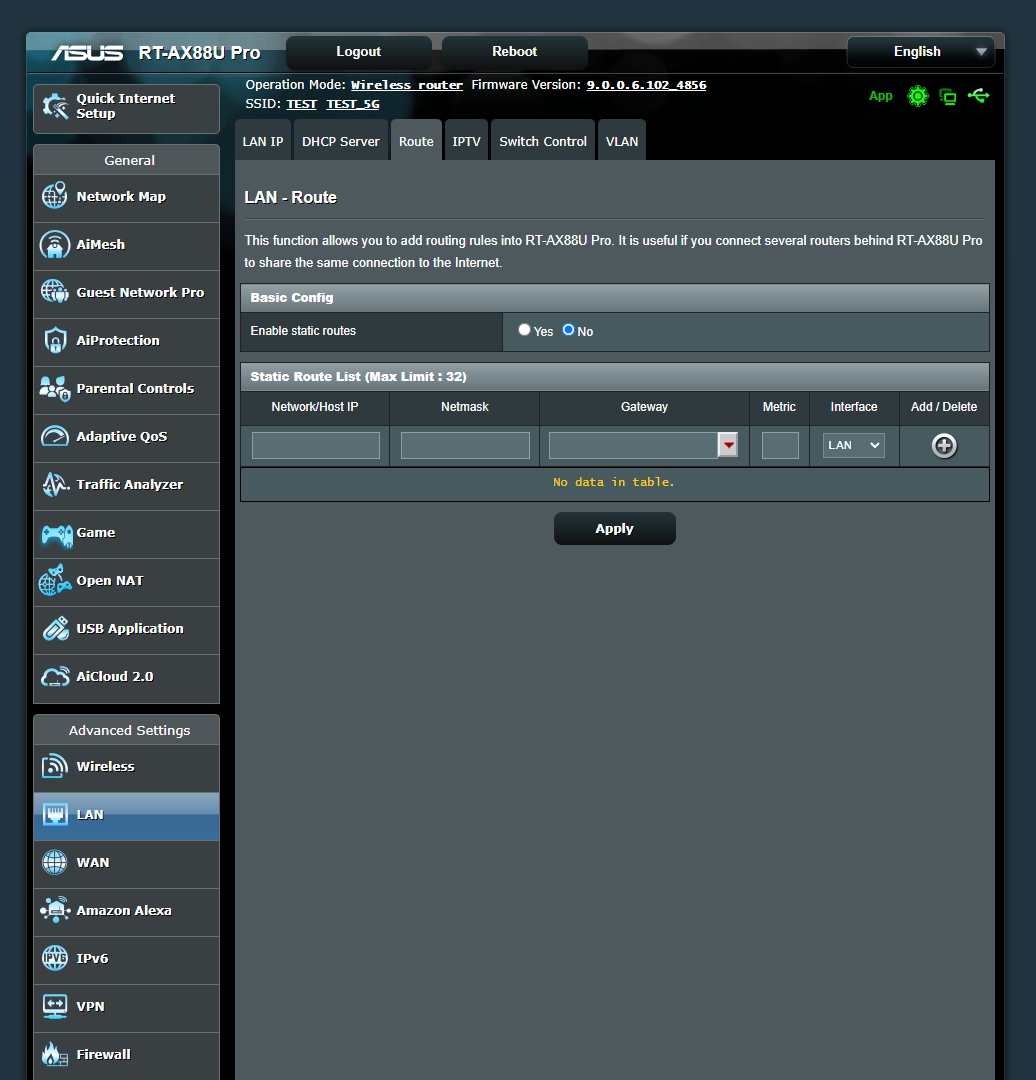This screenshot has width=1036, height=1080.
Task: Click the Reboot button
Action: [x=515, y=52]
